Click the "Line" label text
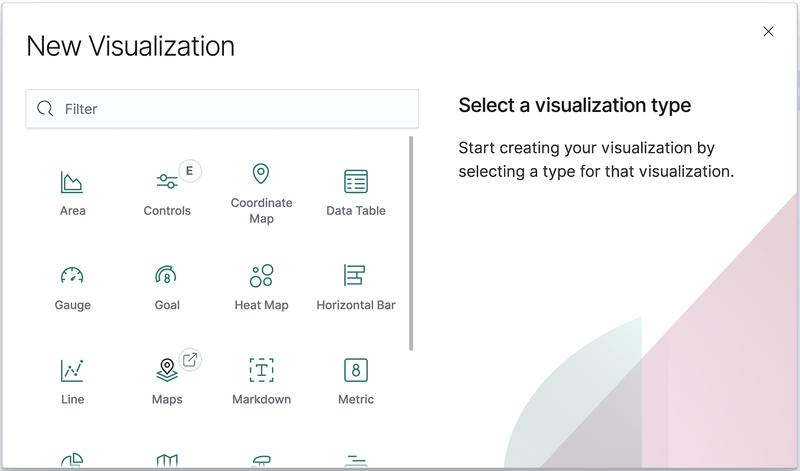This screenshot has width=800, height=471. [72, 400]
